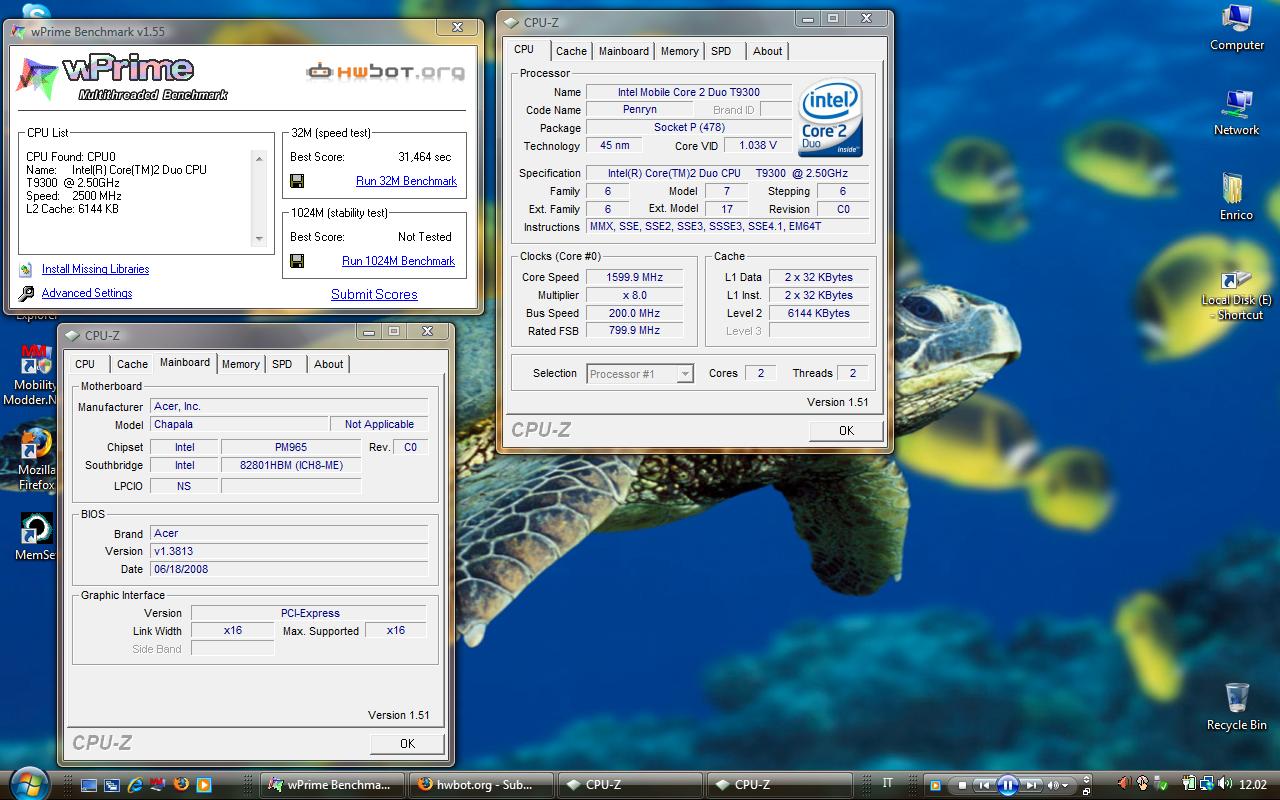Image resolution: width=1280 pixels, height=800 pixels.
Task: Click the network connection tray icon
Action: click(1209, 784)
